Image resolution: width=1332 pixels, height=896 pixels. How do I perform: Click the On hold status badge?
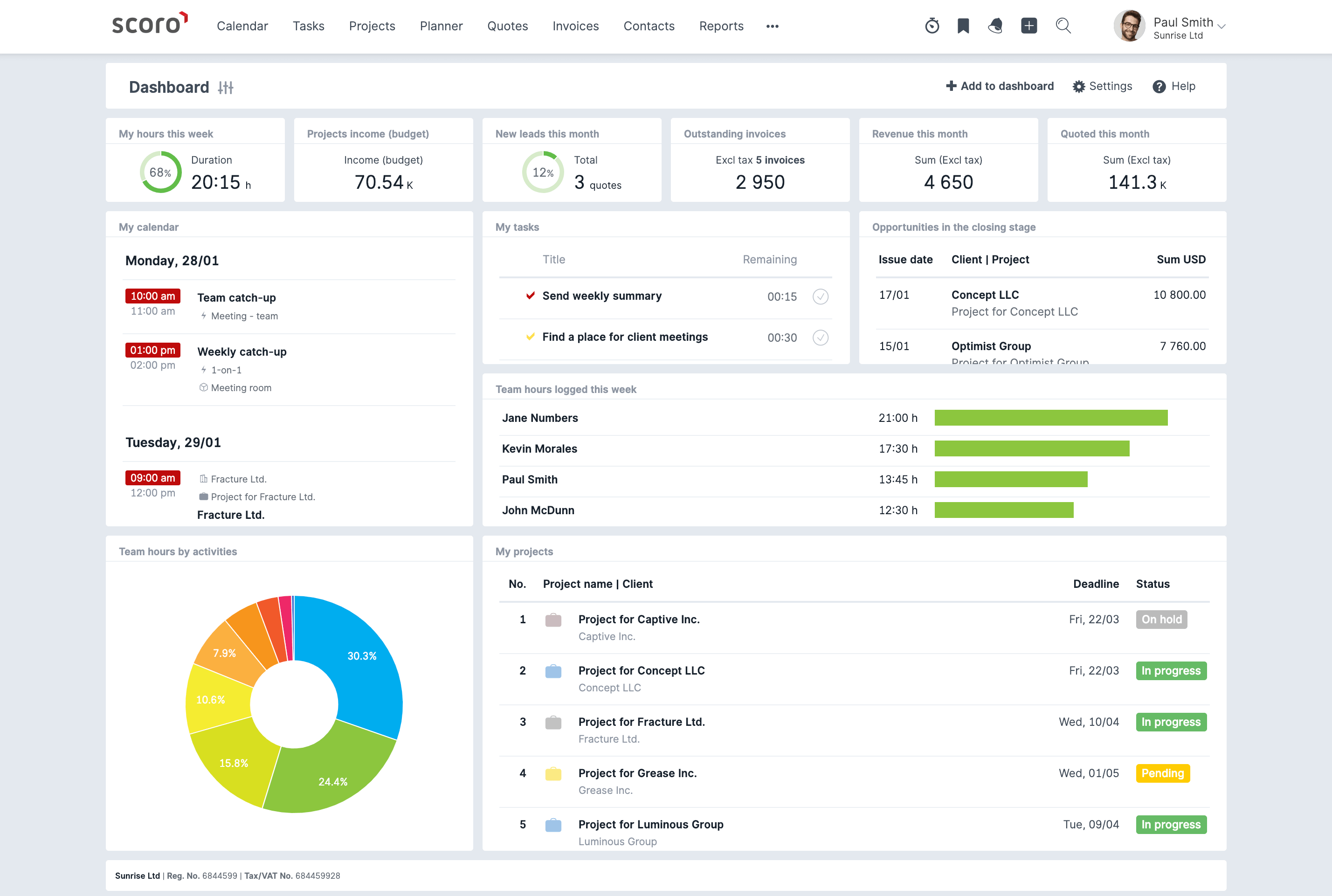[1161, 620]
